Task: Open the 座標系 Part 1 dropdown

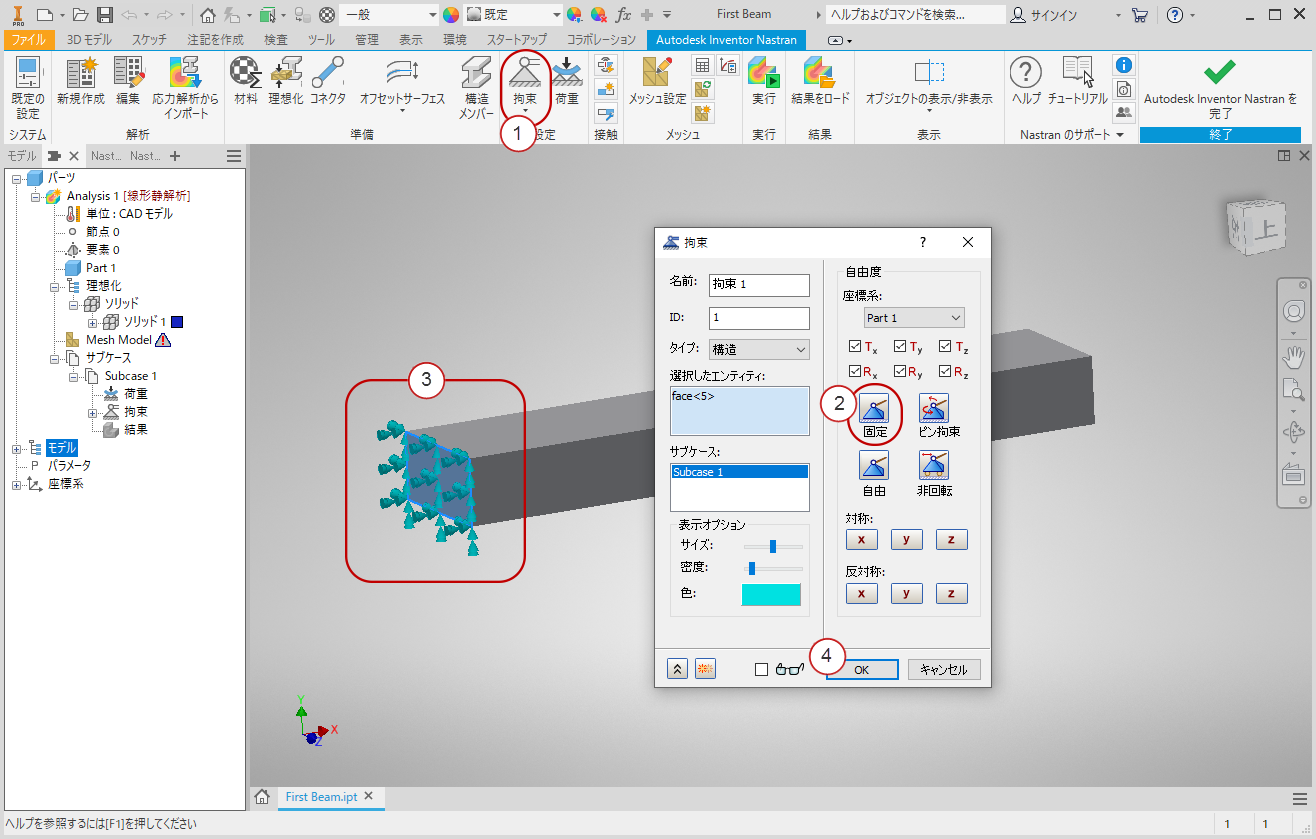Action: click(914, 318)
